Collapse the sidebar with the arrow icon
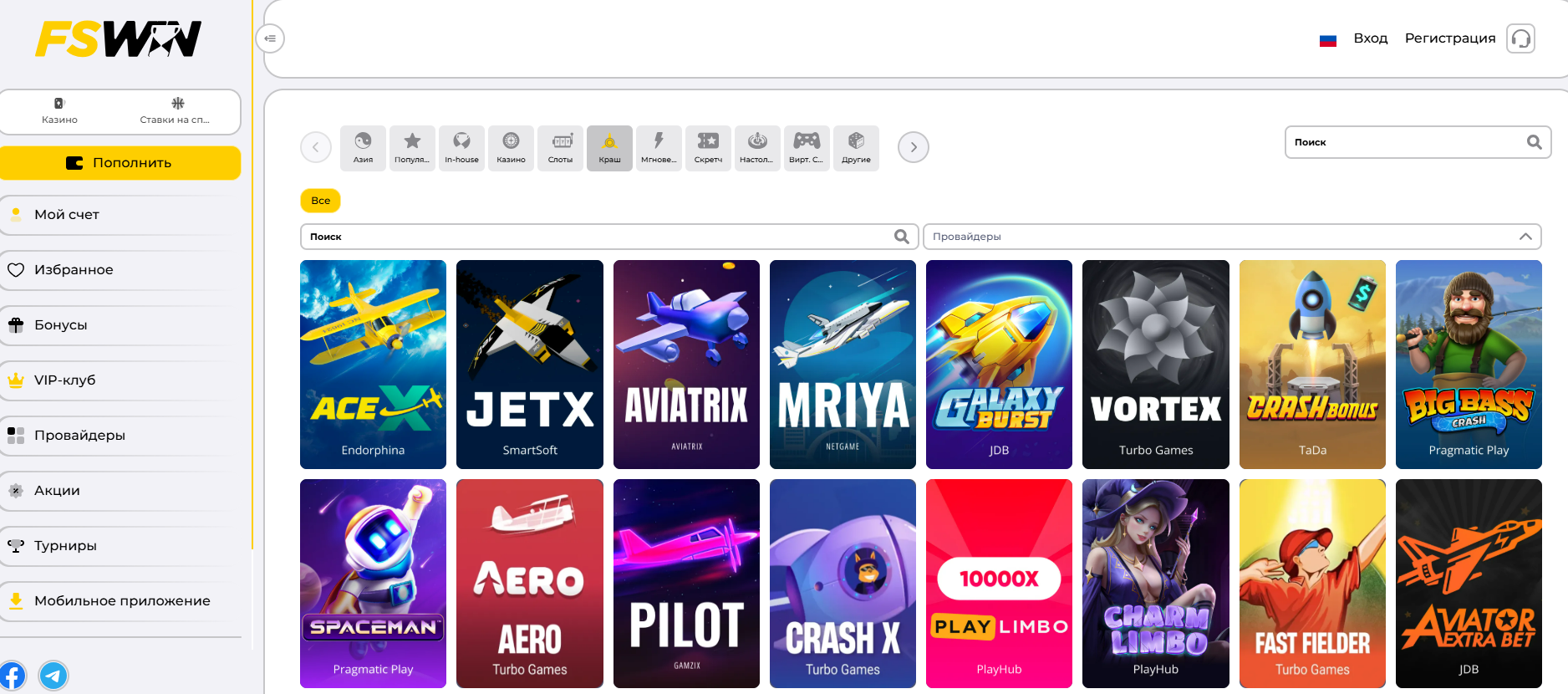The height and width of the screenshot is (694, 1568). click(270, 38)
